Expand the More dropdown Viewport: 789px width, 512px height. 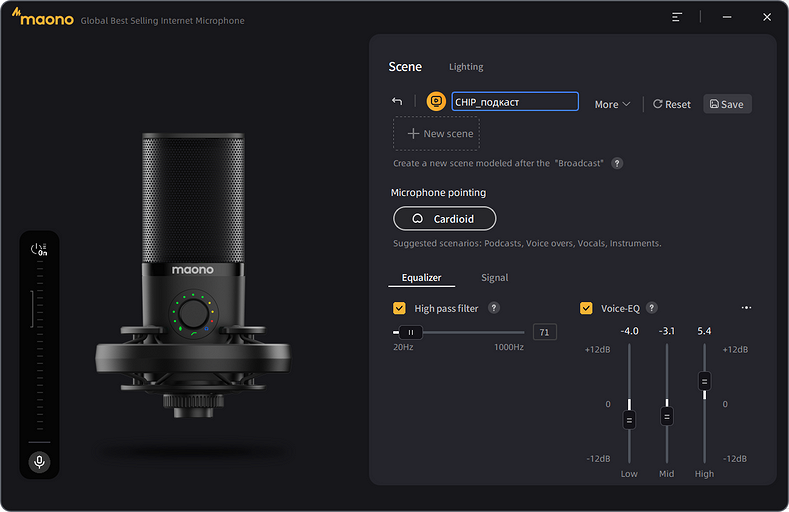coord(612,104)
